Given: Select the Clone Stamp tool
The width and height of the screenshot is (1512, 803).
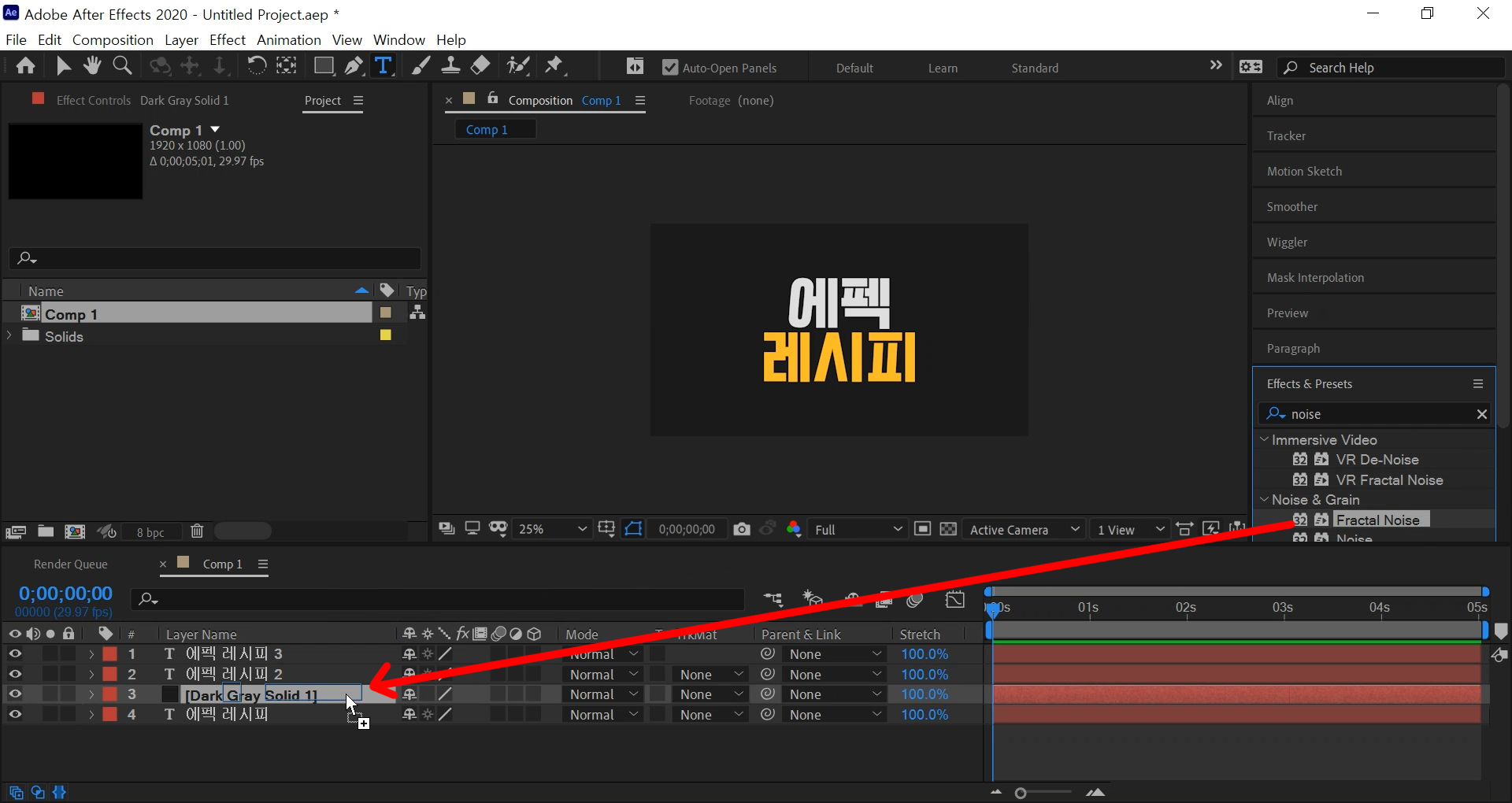Looking at the screenshot, I should pyautogui.click(x=450, y=66).
